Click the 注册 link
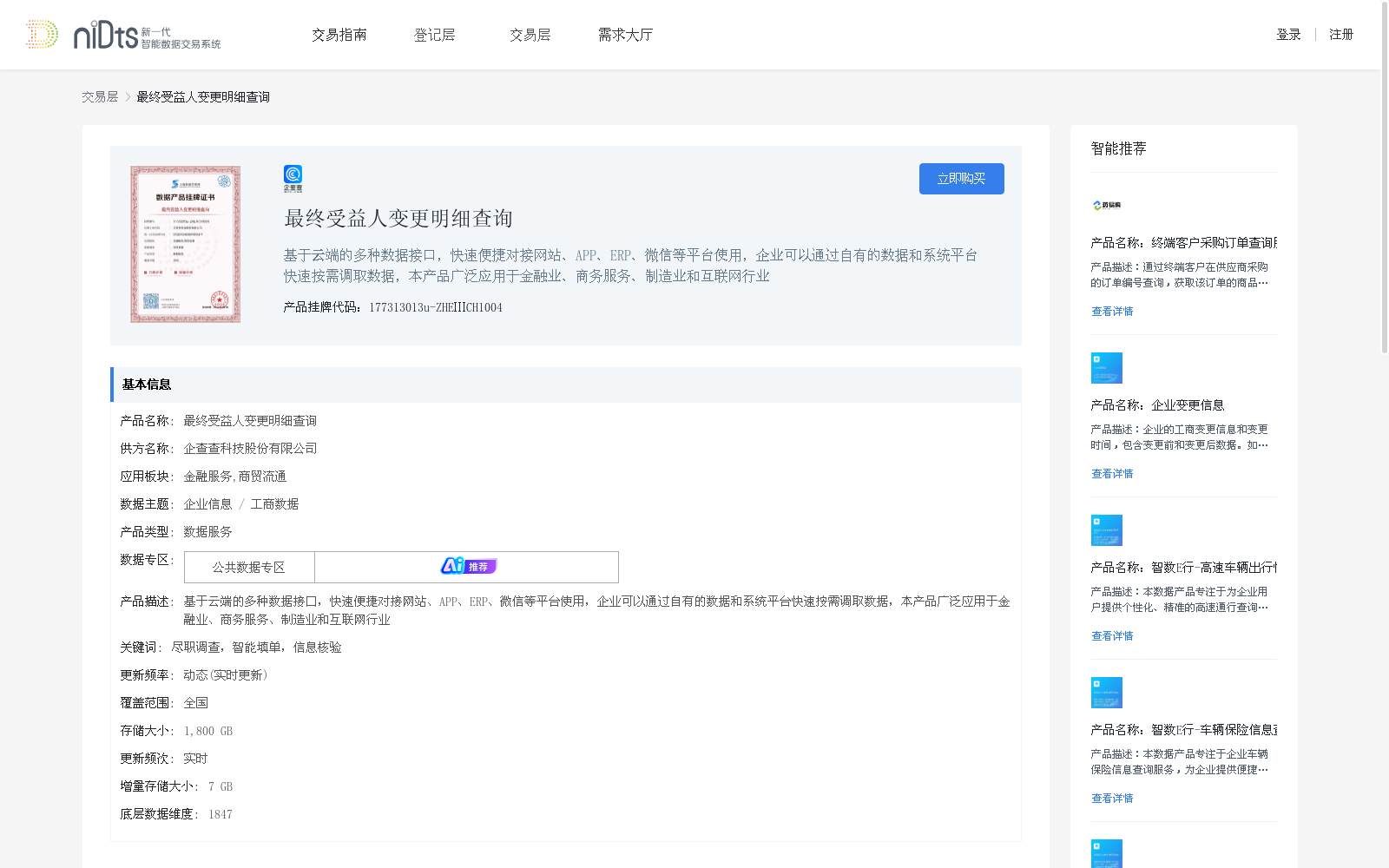The width and height of the screenshot is (1389, 868). (1341, 35)
